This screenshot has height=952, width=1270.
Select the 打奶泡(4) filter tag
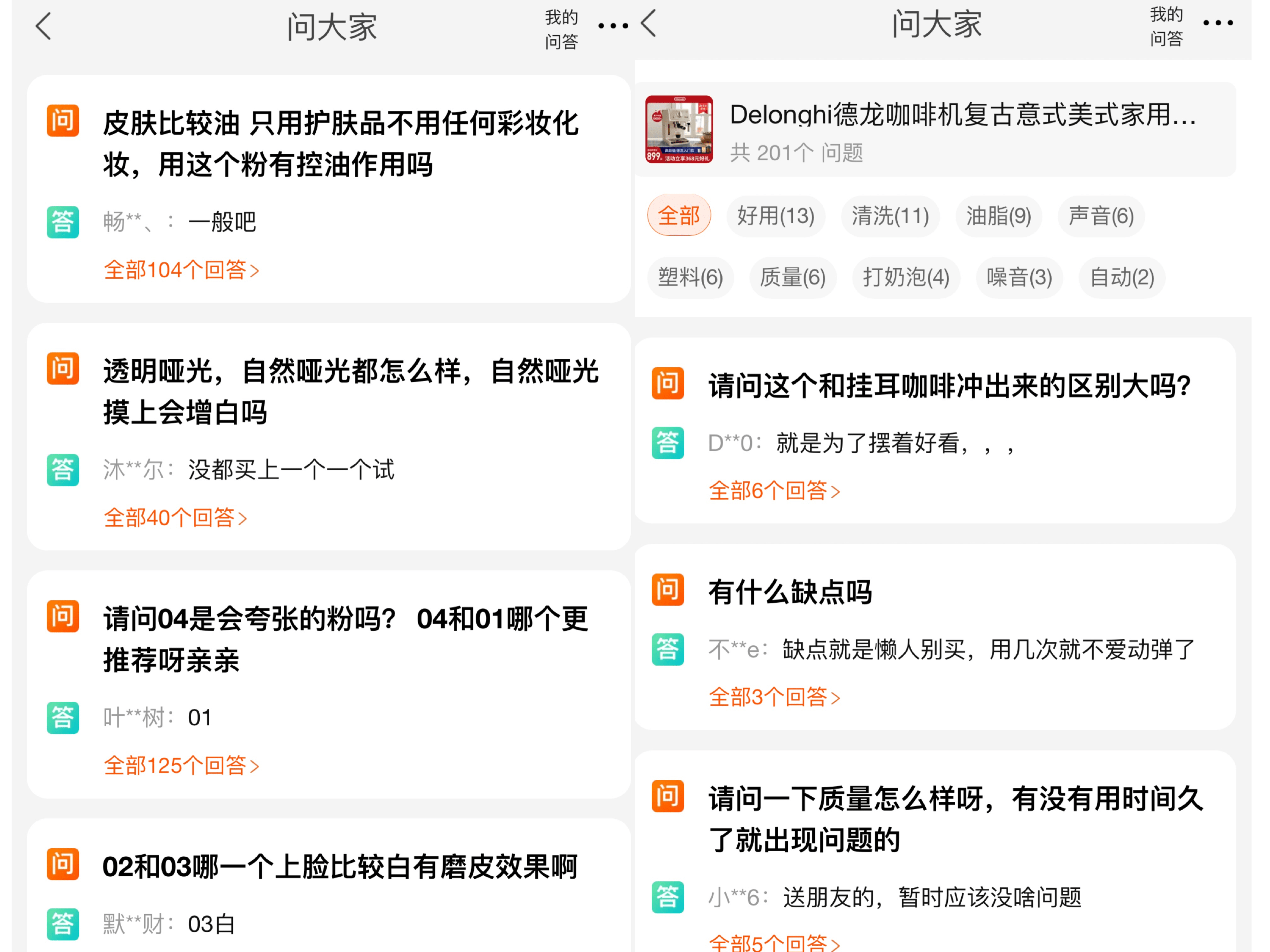pyautogui.click(x=906, y=277)
